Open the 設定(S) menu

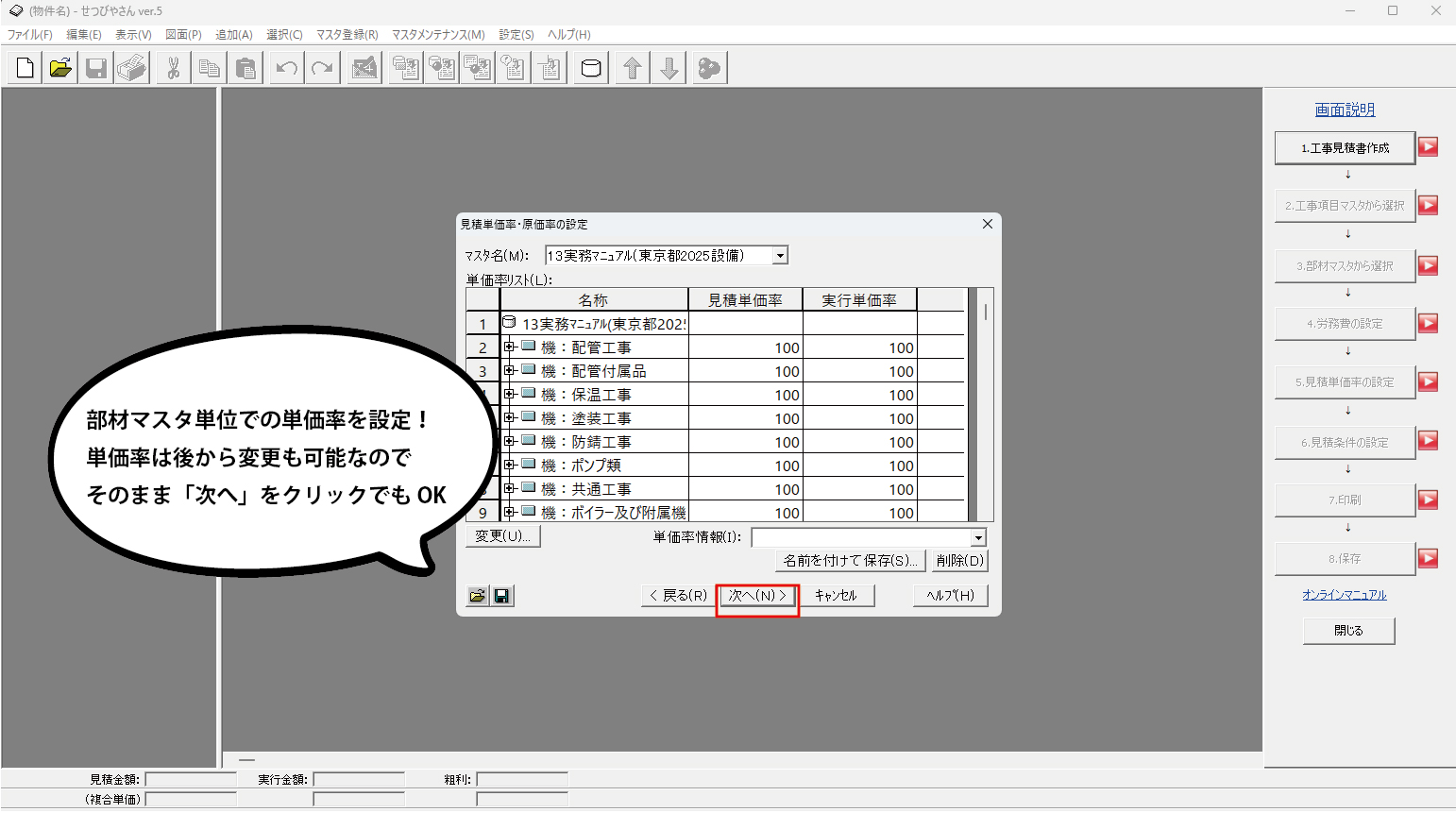pos(516,35)
